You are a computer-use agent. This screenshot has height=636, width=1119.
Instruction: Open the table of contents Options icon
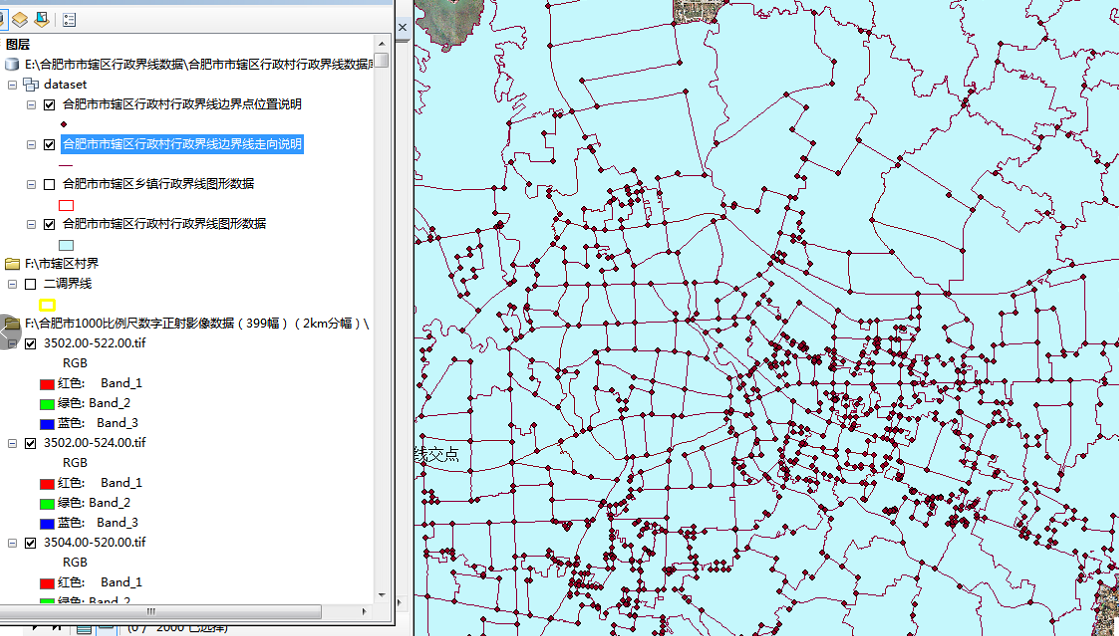[x=69, y=19]
